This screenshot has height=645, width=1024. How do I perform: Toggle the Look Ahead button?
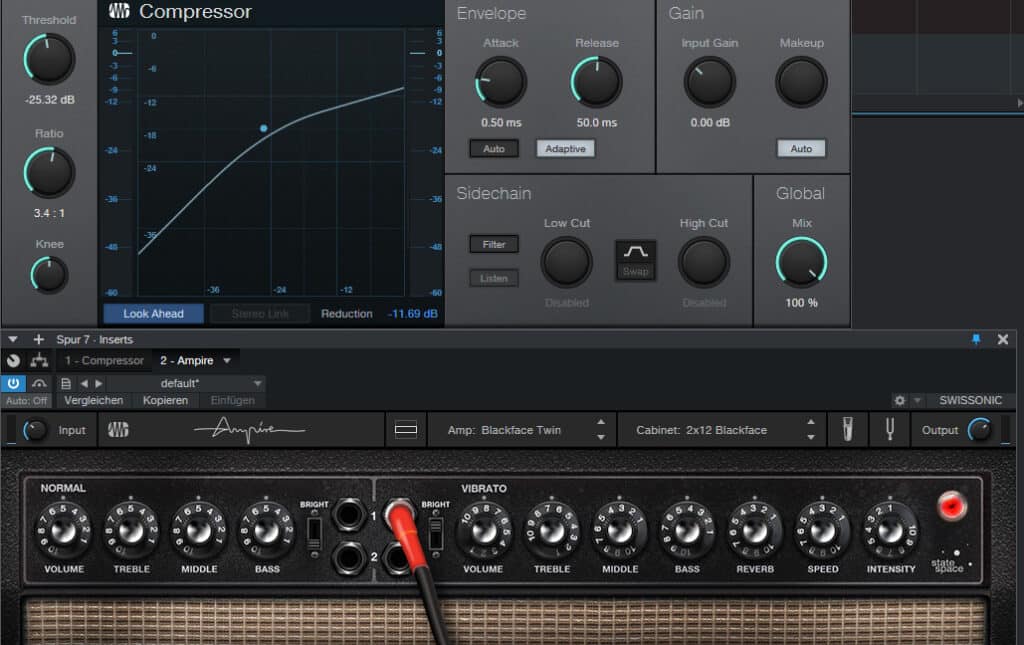153,313
